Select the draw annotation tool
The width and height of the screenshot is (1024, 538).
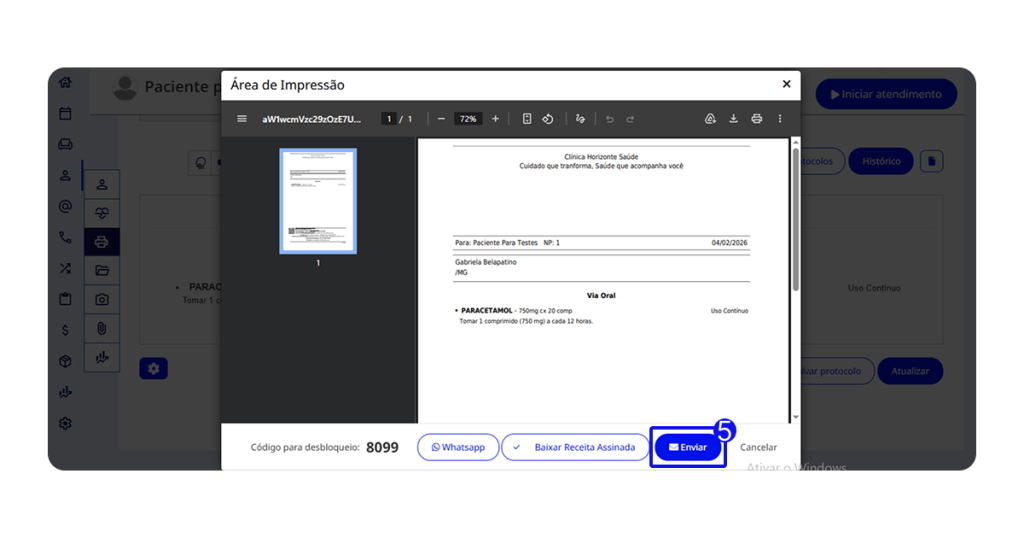coord(580,119)
